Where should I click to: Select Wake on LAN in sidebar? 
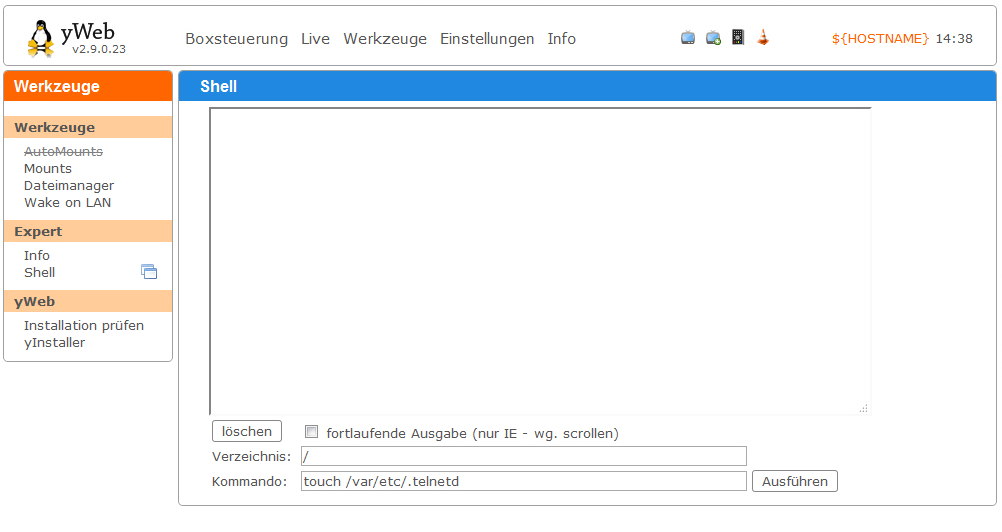coord(67,203)
